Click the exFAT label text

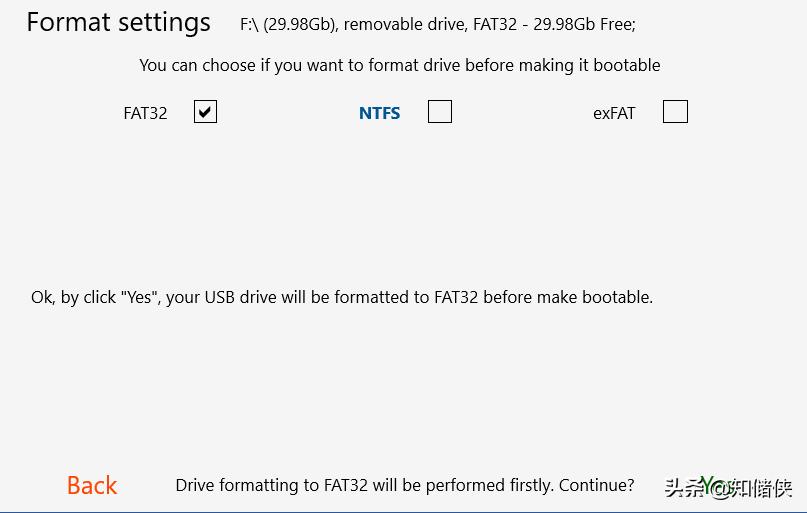coord(614,113)
